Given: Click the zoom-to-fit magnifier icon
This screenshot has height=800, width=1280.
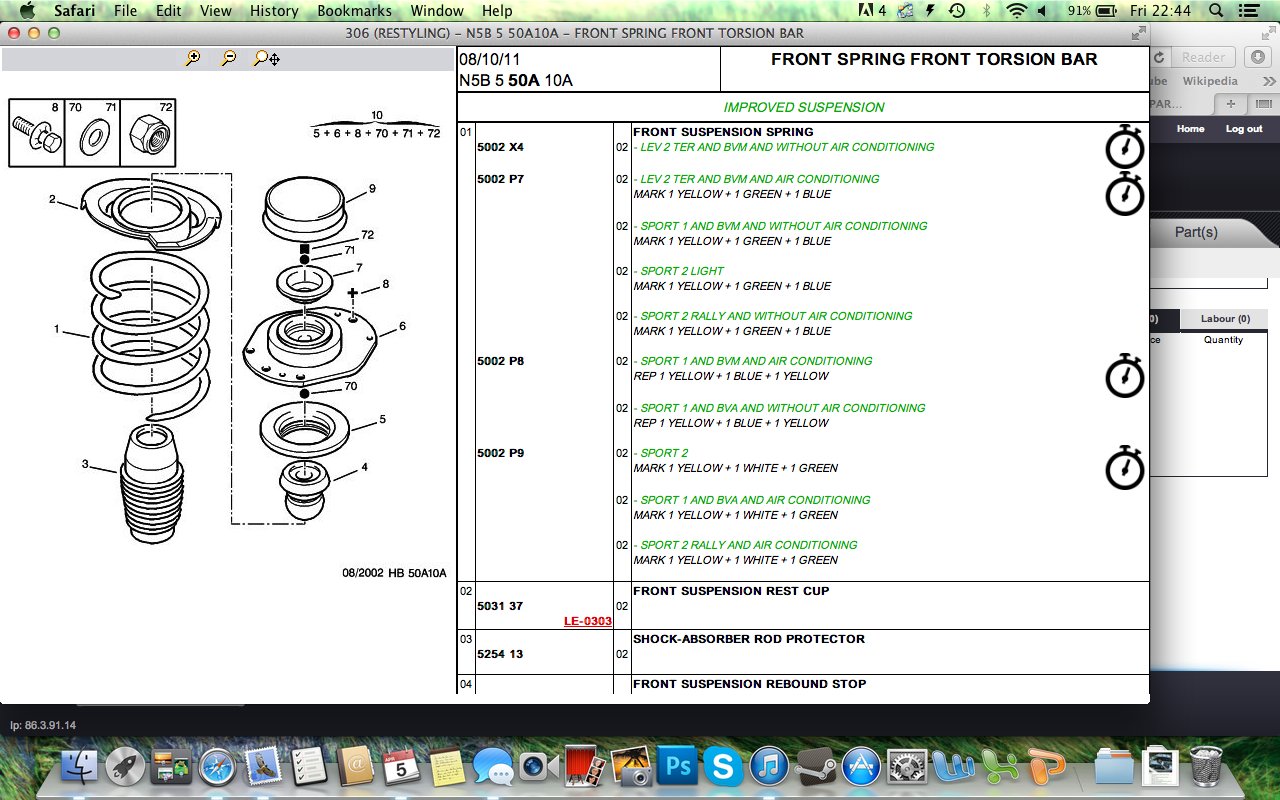Looking at the screenshot, I should pos(266,58).
